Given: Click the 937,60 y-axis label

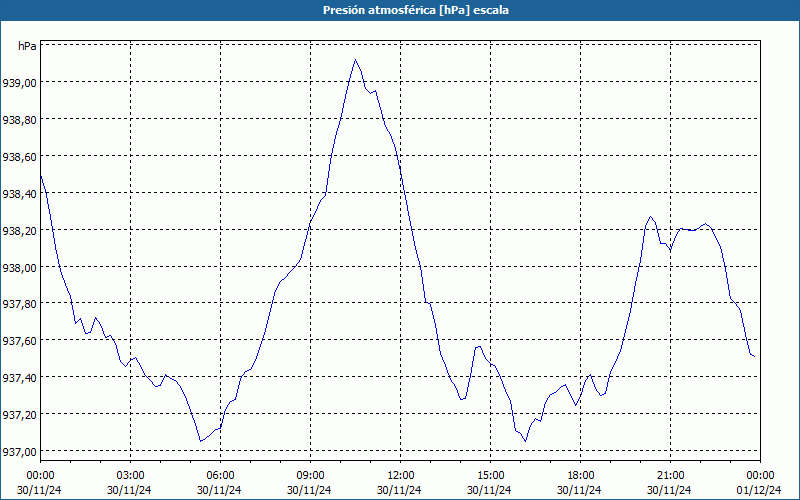Looking at the screenshot, I should [19, 341].
